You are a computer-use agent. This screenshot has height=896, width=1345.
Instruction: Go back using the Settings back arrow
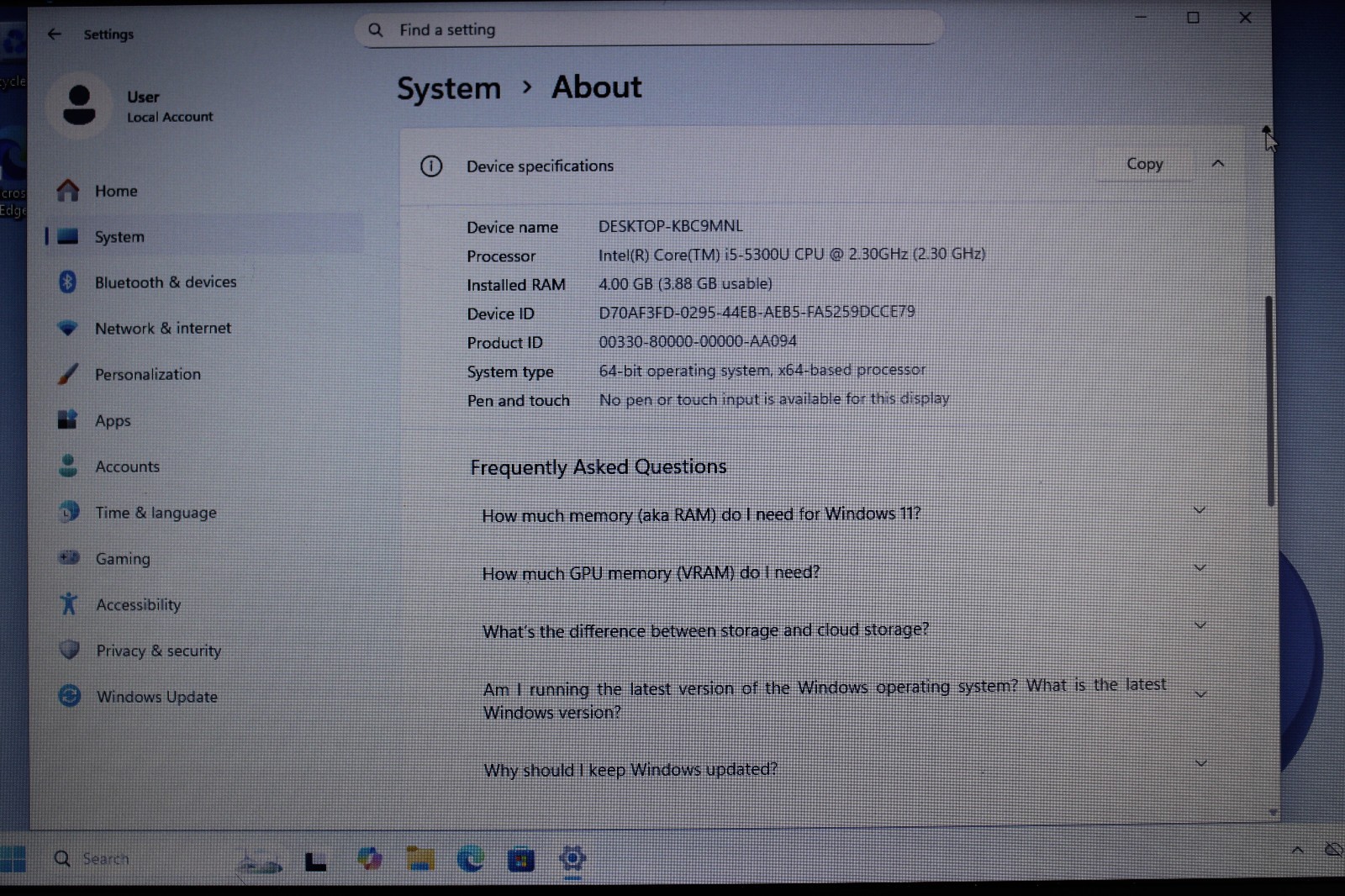(x=55, y=34)
